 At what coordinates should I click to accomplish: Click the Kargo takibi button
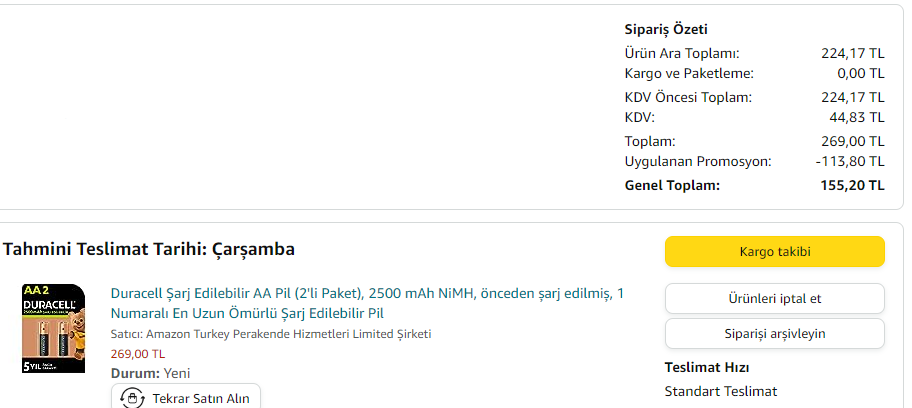click(774, 251)
